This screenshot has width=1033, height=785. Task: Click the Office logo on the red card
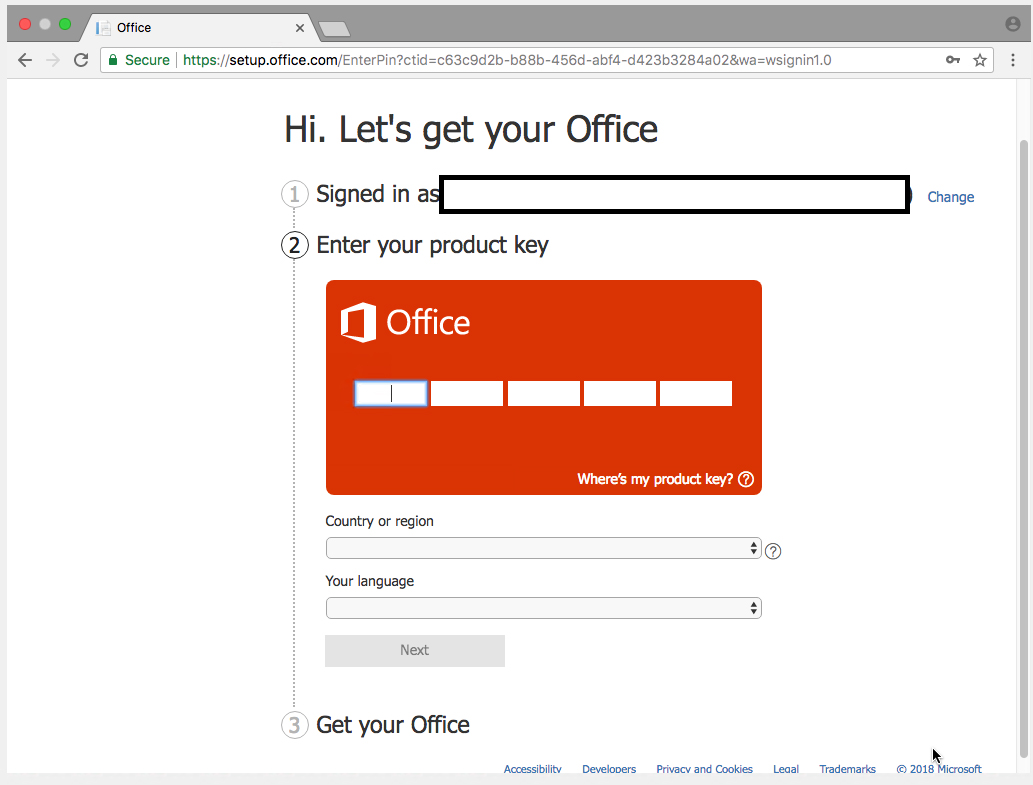(x=405, y=322)
